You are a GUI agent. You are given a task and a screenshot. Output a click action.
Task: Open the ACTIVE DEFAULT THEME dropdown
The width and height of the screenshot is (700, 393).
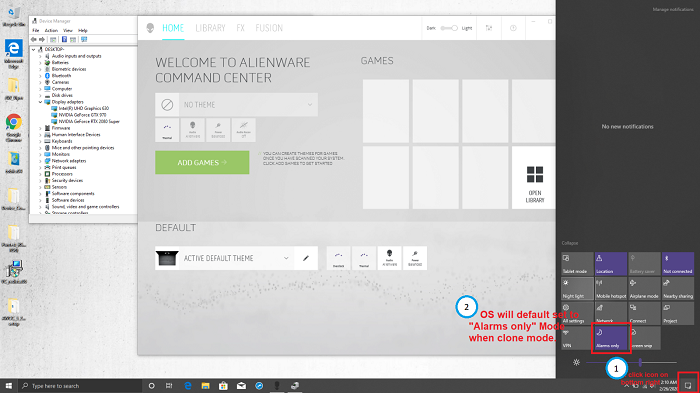(236, 258)
